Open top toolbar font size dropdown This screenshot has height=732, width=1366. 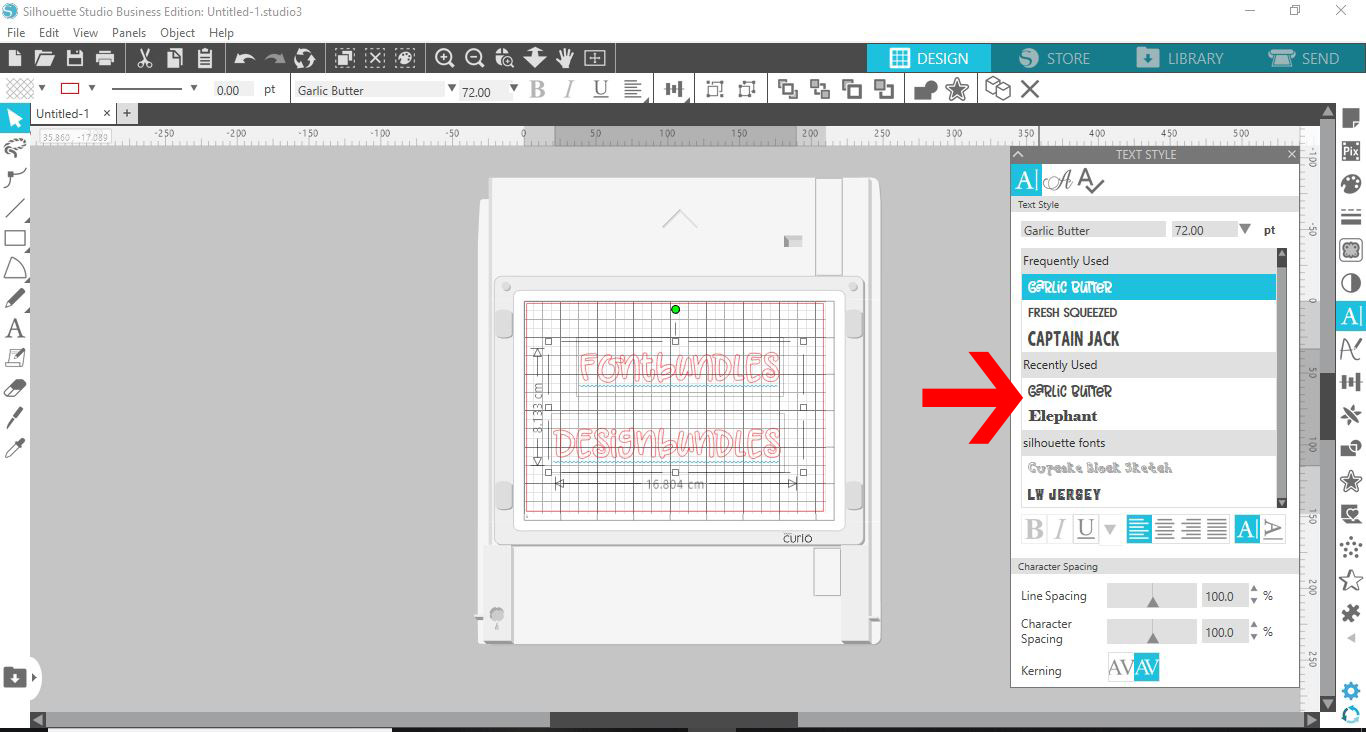tap(513, 89)
